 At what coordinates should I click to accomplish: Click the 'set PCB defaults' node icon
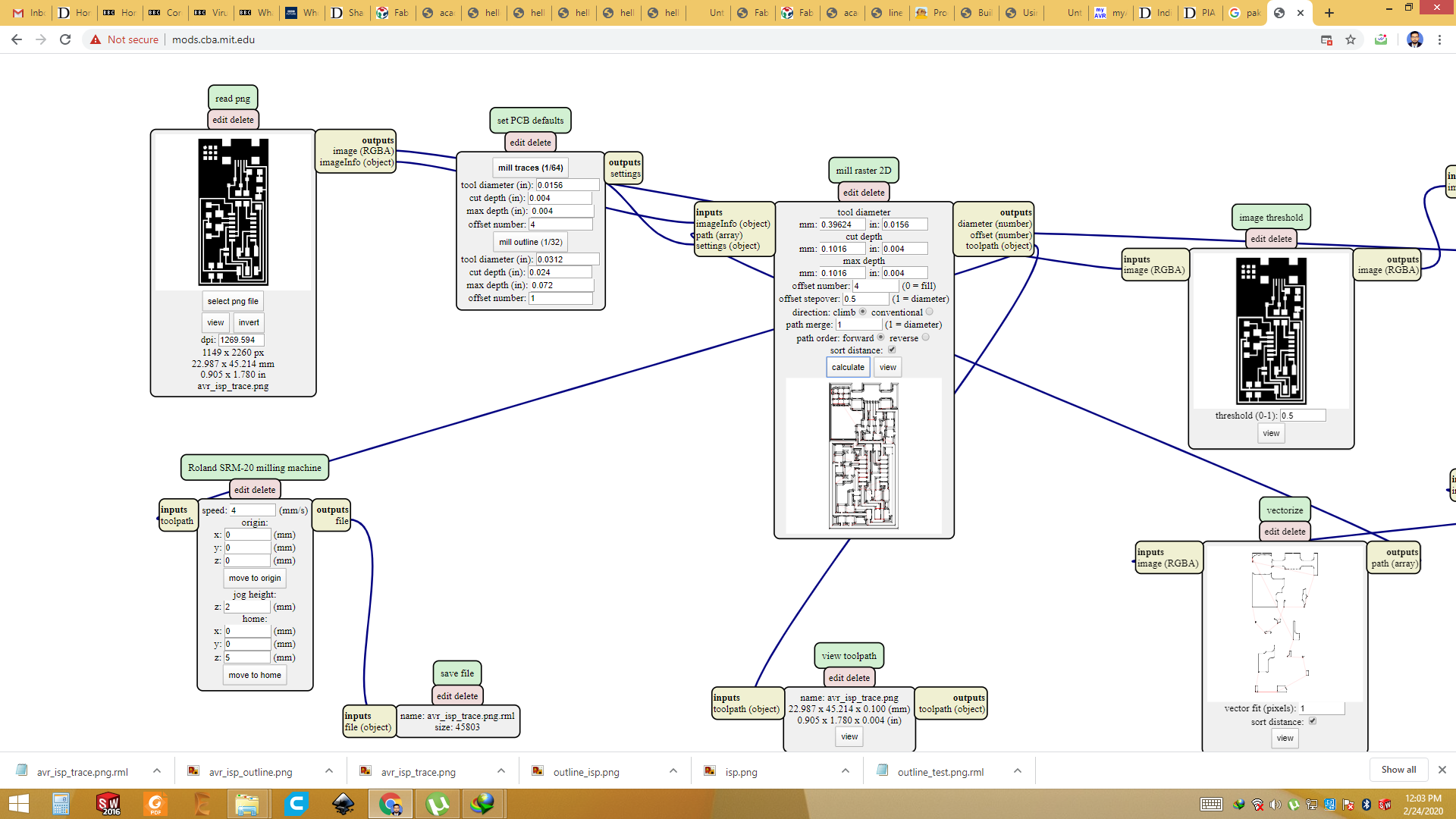(x=530, y=120)
